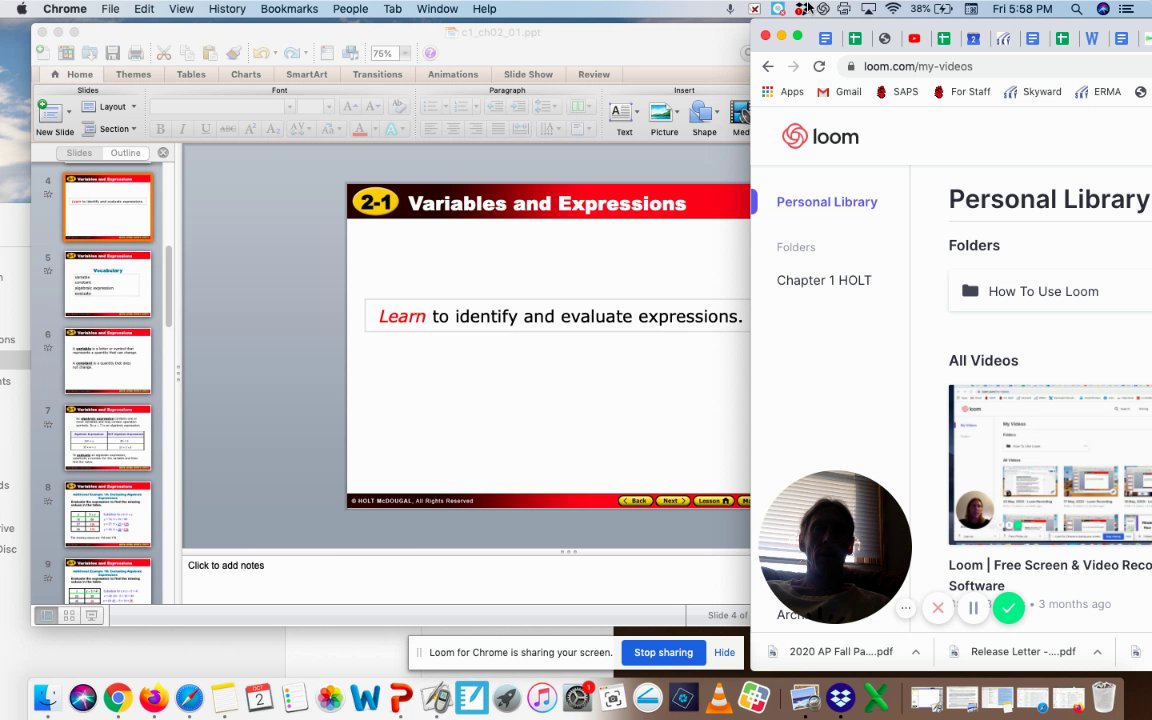Screen dimensions: 1152x720
Task: Click the purple Help question mark icon
Action: pos(431,53)
